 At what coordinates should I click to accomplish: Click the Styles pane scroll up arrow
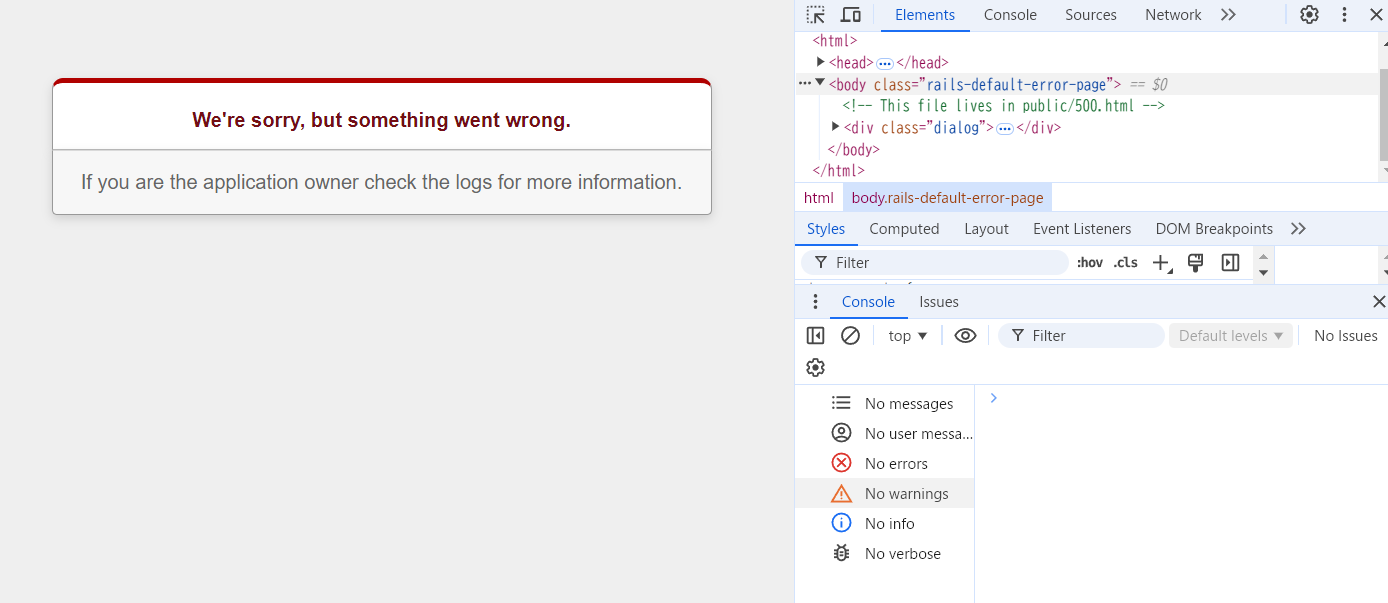point(1263,256)
